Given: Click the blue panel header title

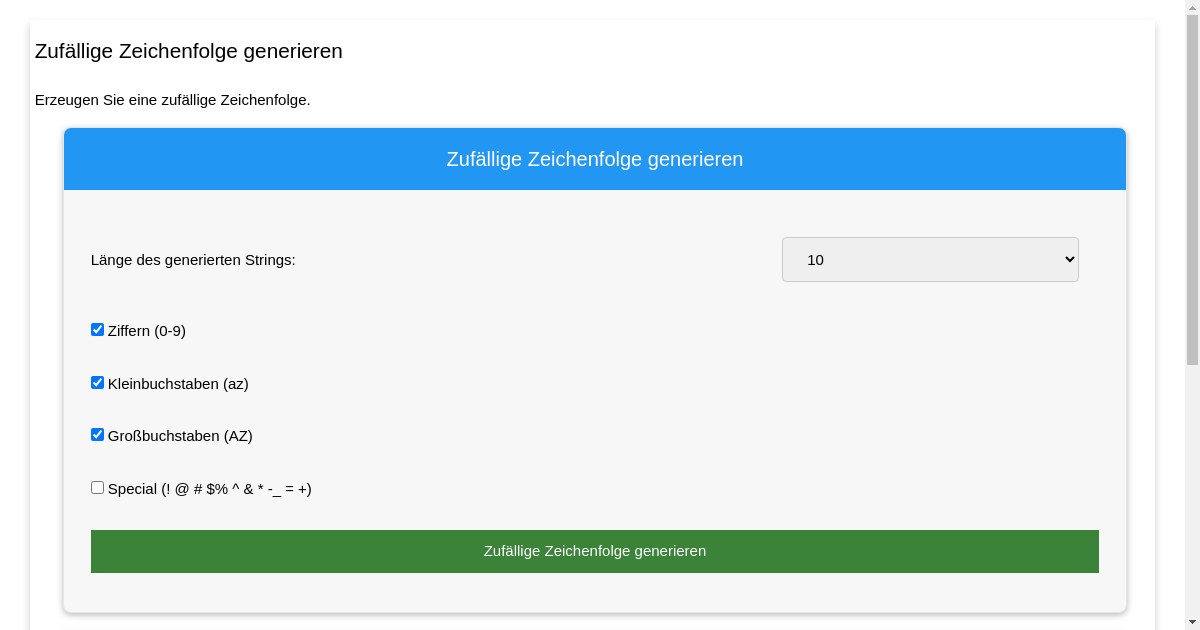Looking at the screenshot, I should coord(594,159).
